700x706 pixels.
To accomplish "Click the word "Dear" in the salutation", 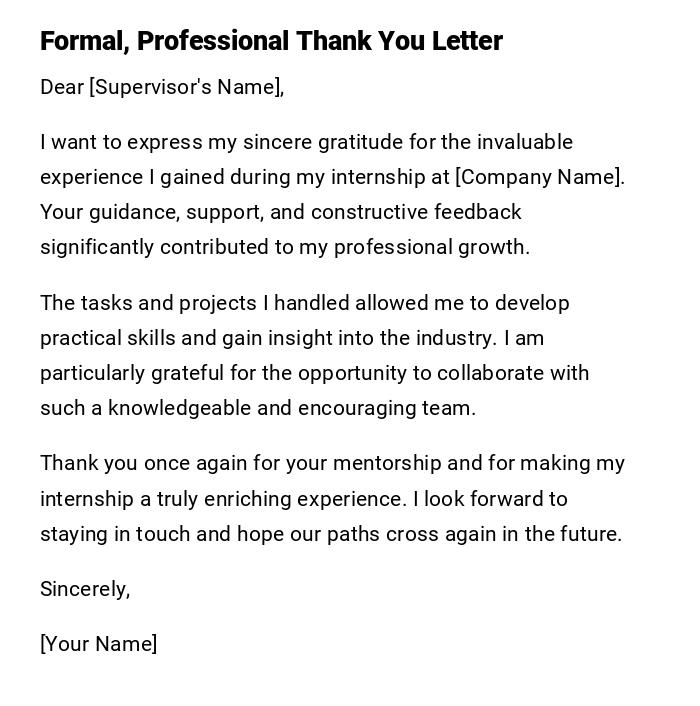I will coord(62,88).
